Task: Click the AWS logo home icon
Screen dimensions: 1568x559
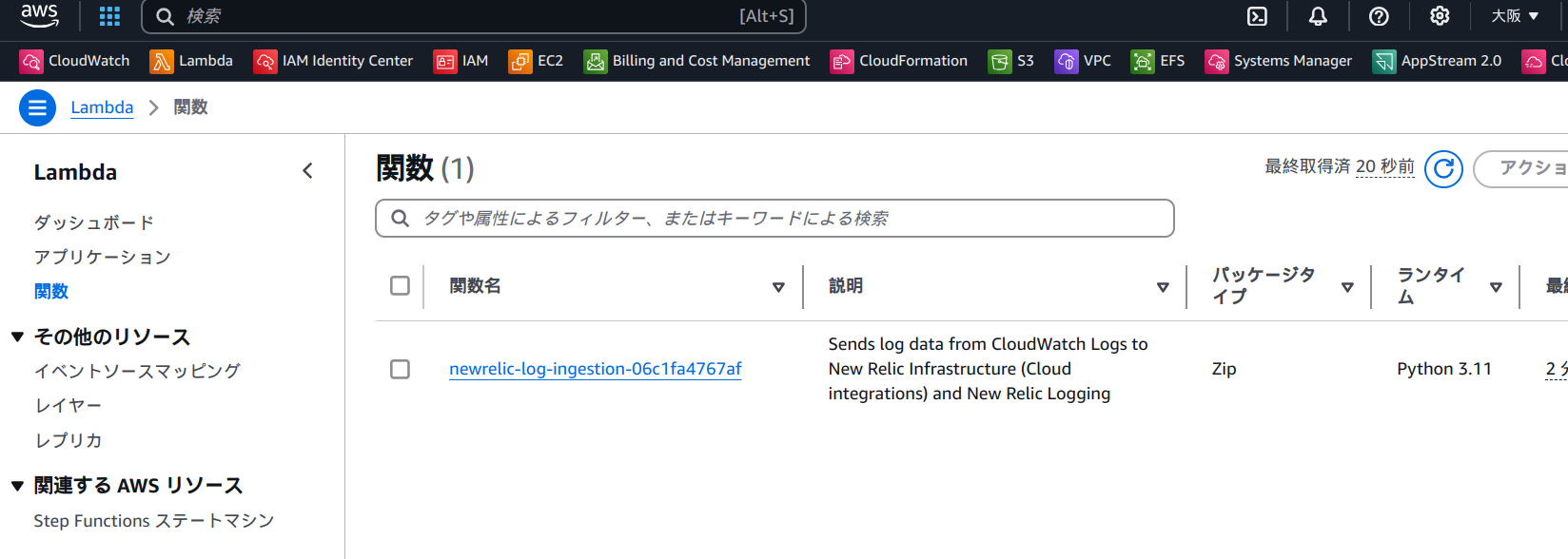Action: pos(39,15)
